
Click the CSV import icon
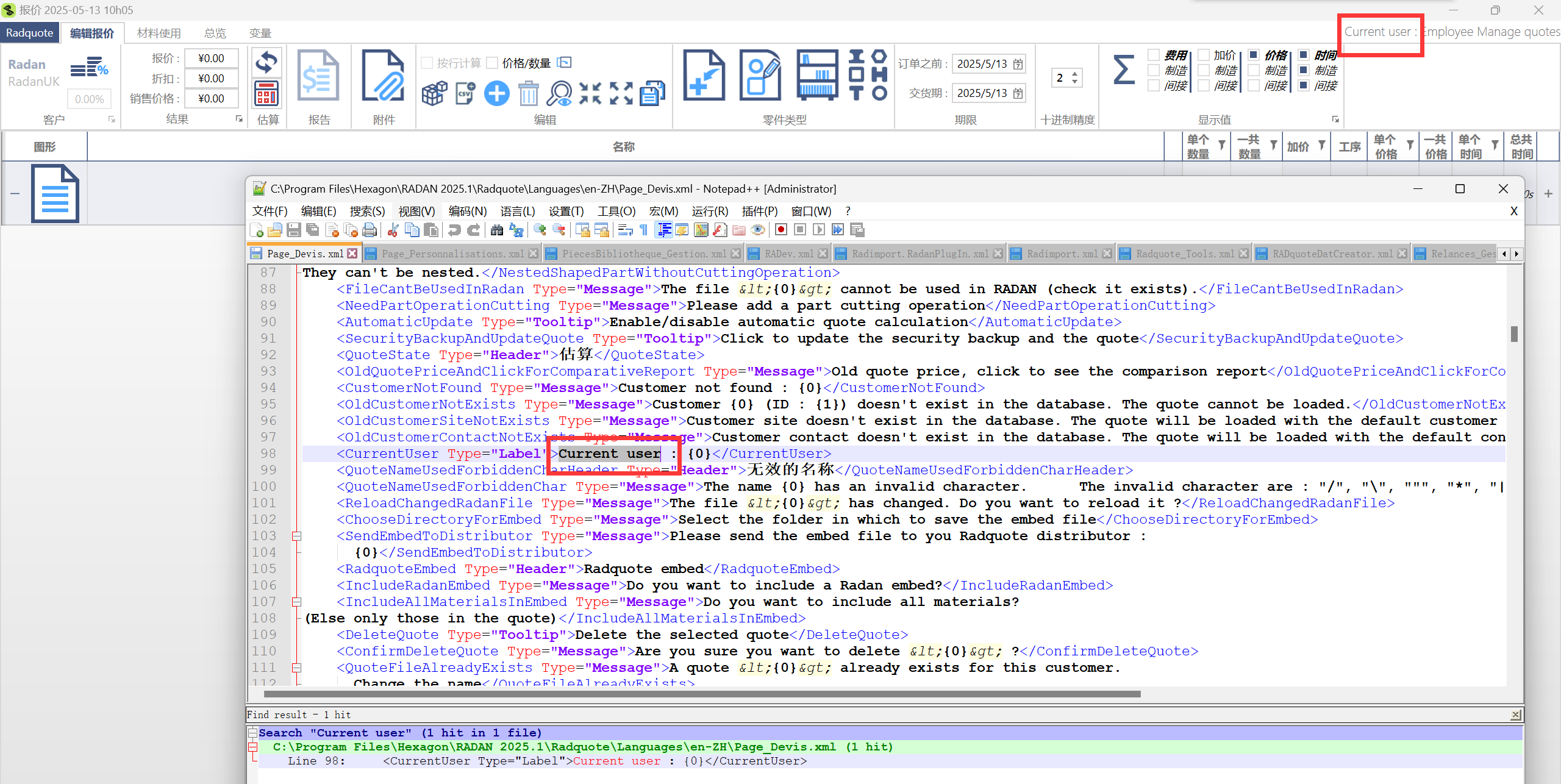465,93
